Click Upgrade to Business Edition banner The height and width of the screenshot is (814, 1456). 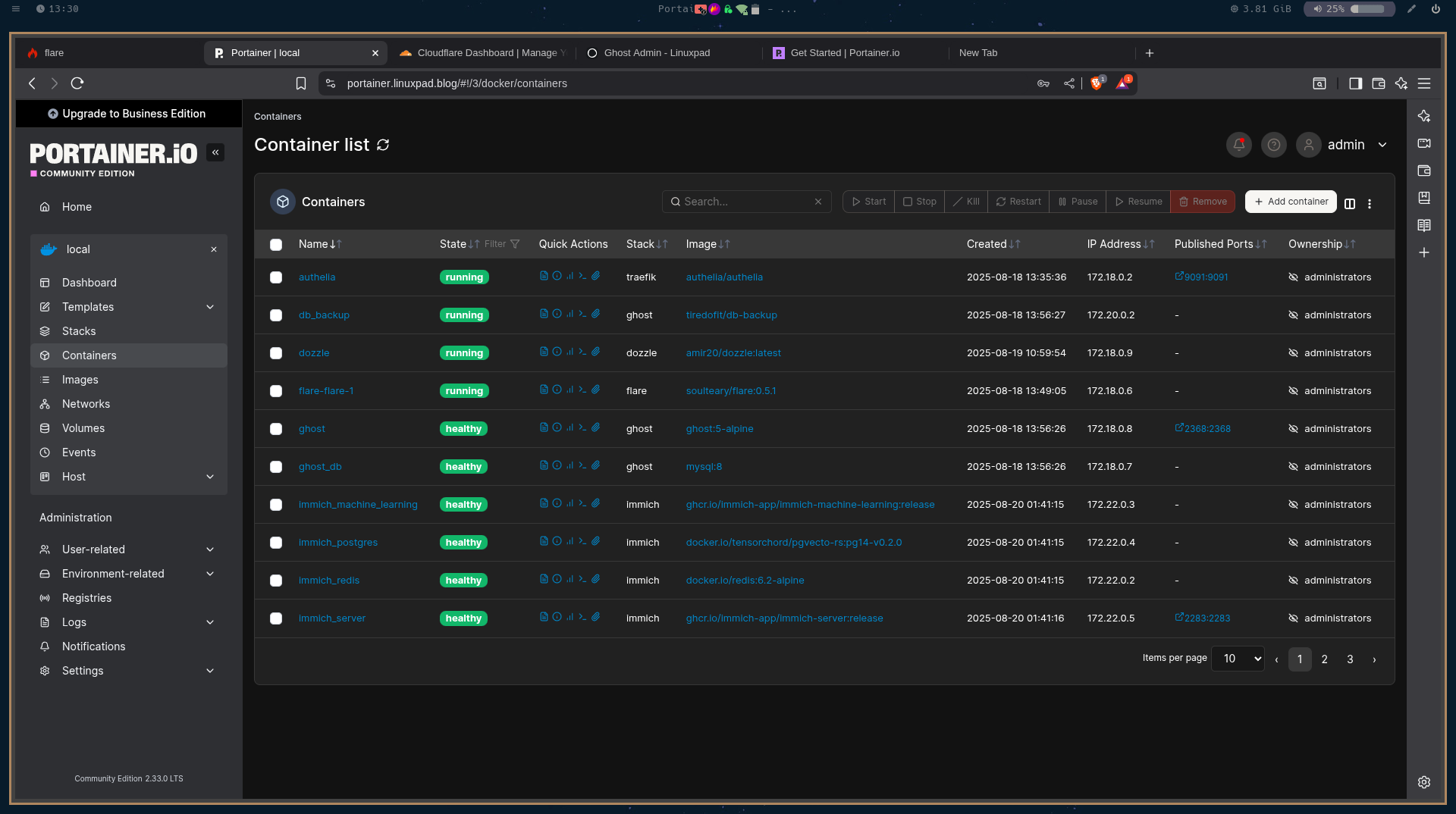click(x=129, y=114)
